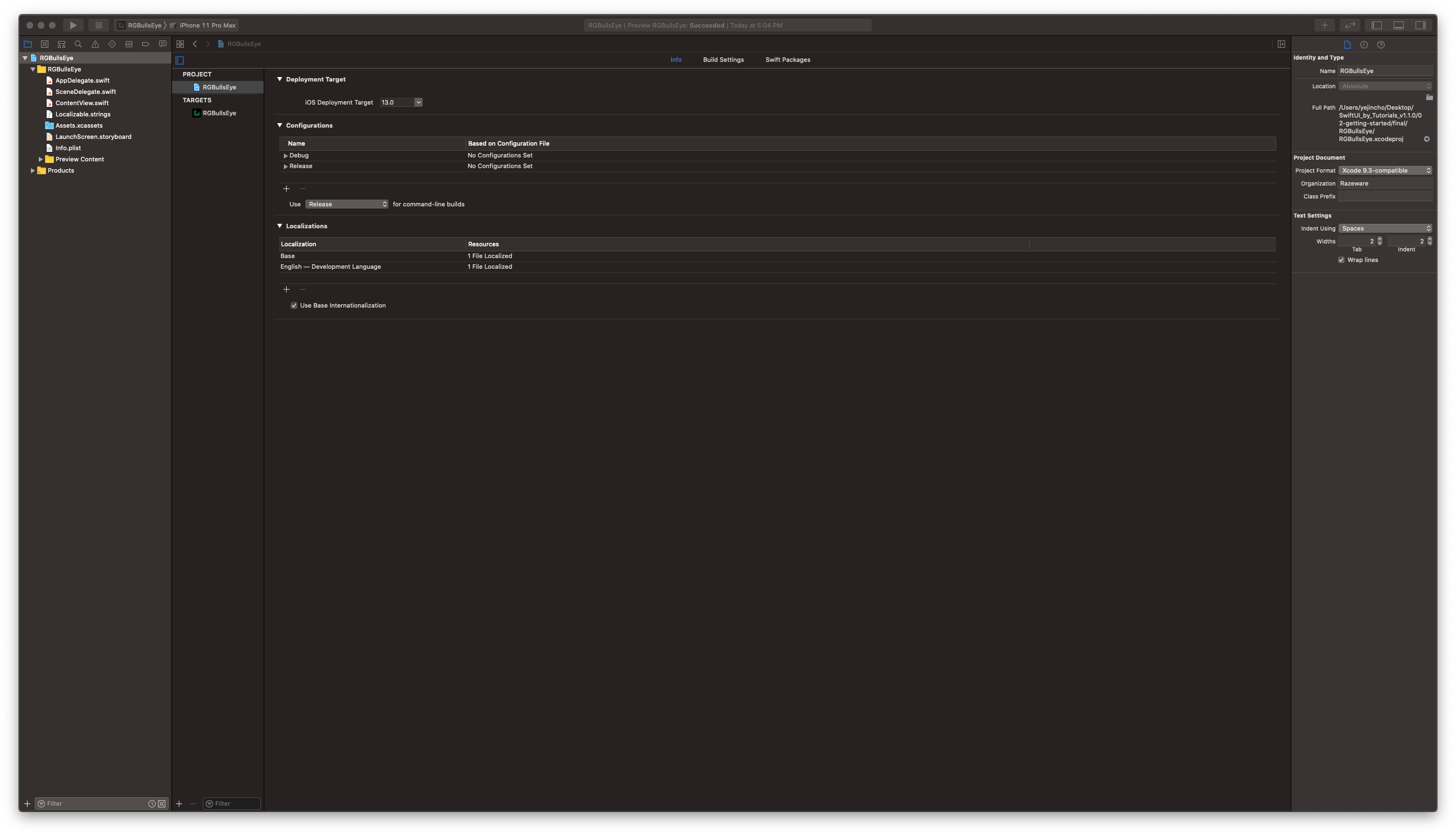Click the Stop button in toolbar
This screenshot has width=1456, height=835.
[98, 25]
